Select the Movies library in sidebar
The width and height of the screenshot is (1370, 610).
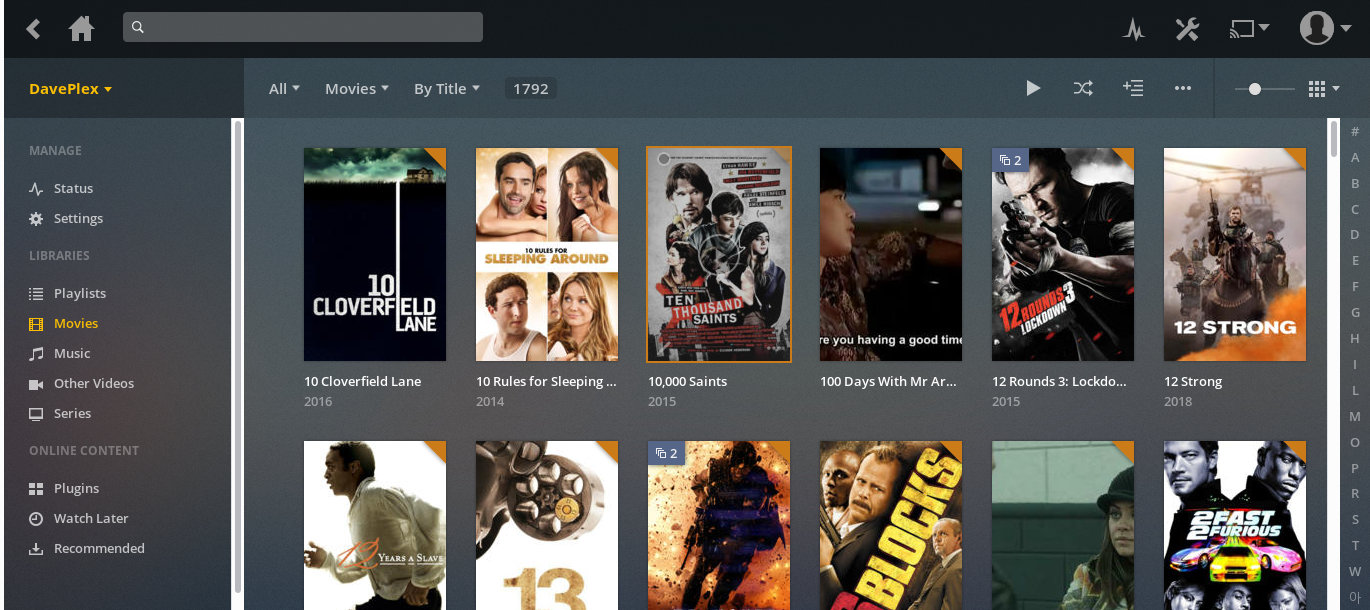click(76, 323)
